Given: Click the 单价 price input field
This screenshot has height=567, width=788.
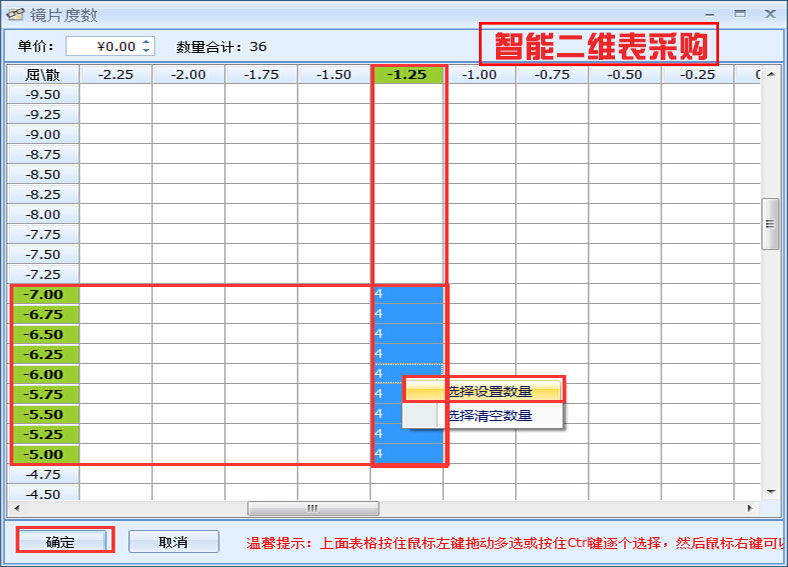Looking at the screenshot, I should (x=103, y=47).
